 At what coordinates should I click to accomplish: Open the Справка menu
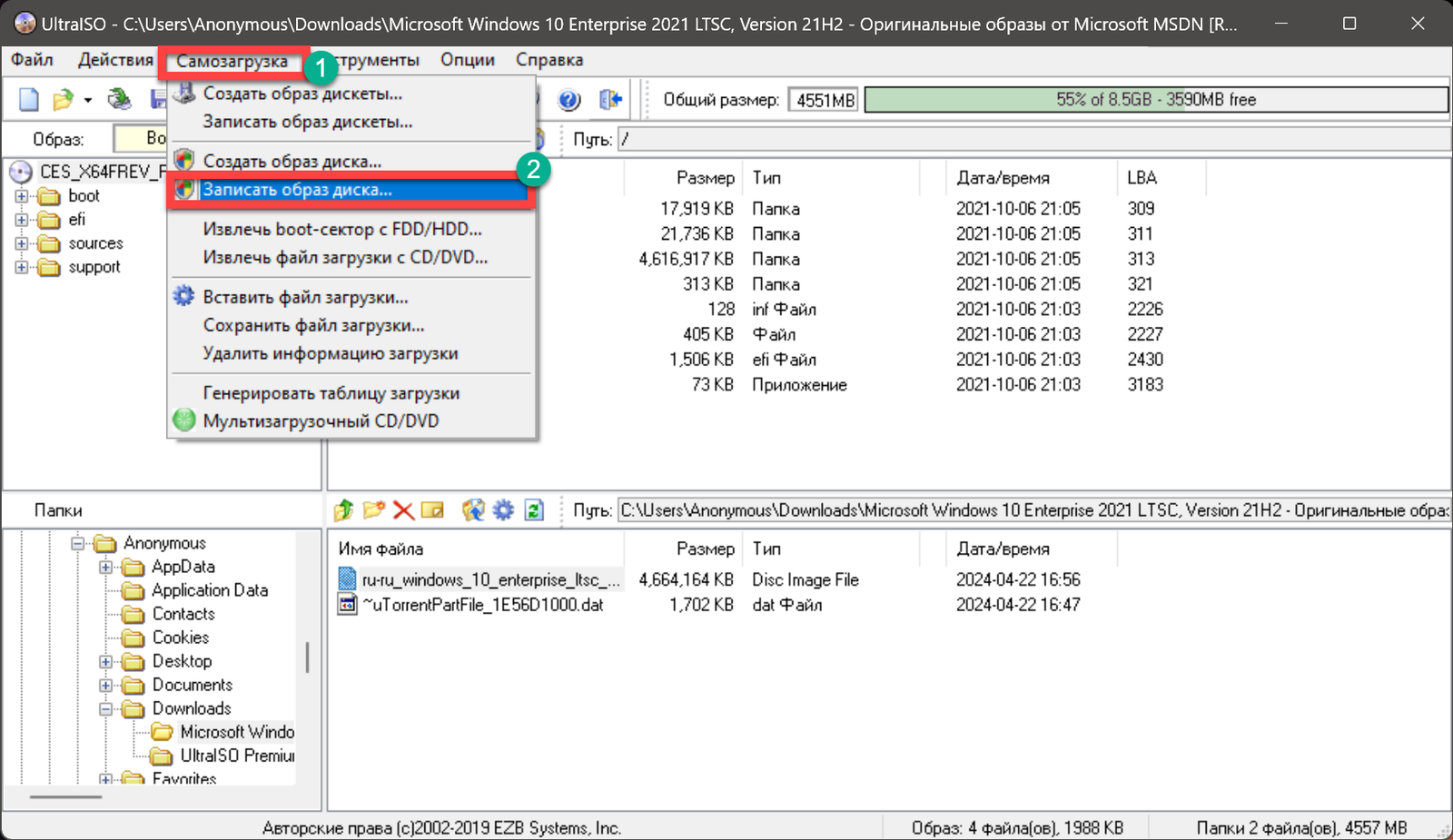[549, 60]
